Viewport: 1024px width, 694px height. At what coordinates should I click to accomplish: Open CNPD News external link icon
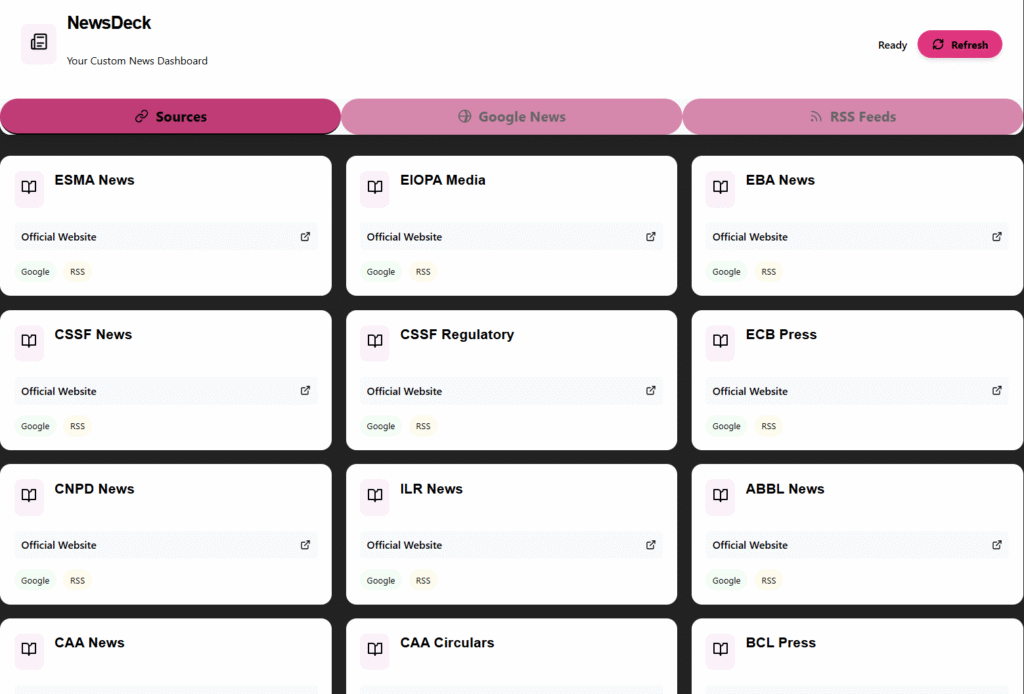305,545
